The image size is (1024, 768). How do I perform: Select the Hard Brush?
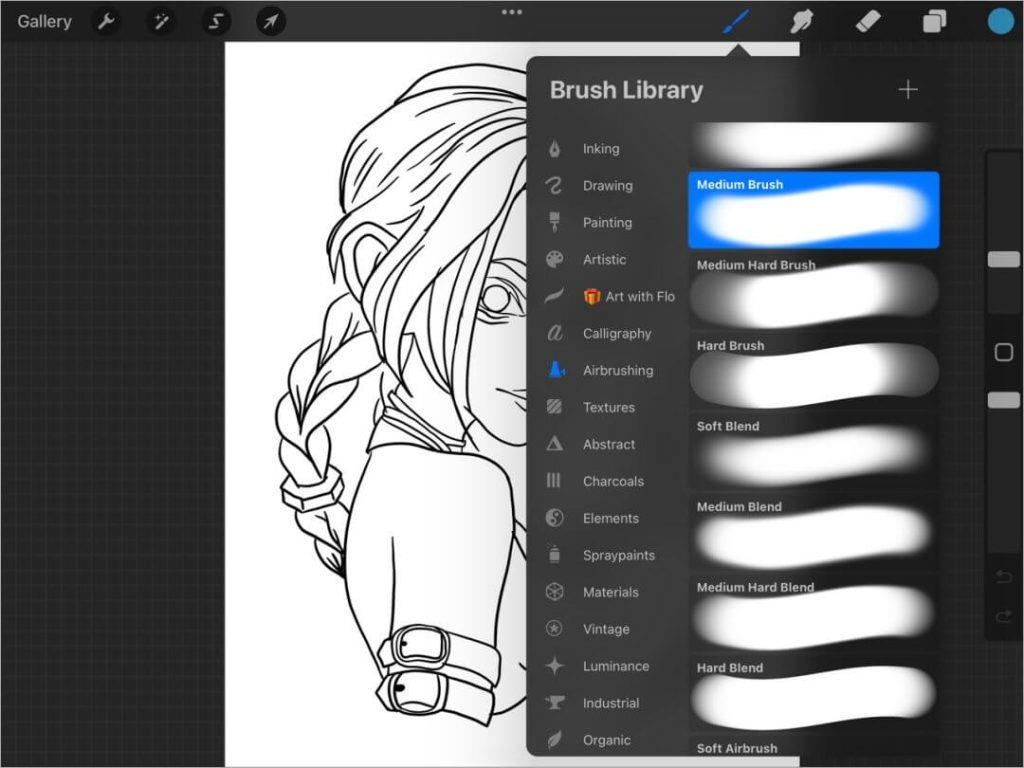pyautogui.click(x=814, y=371)
